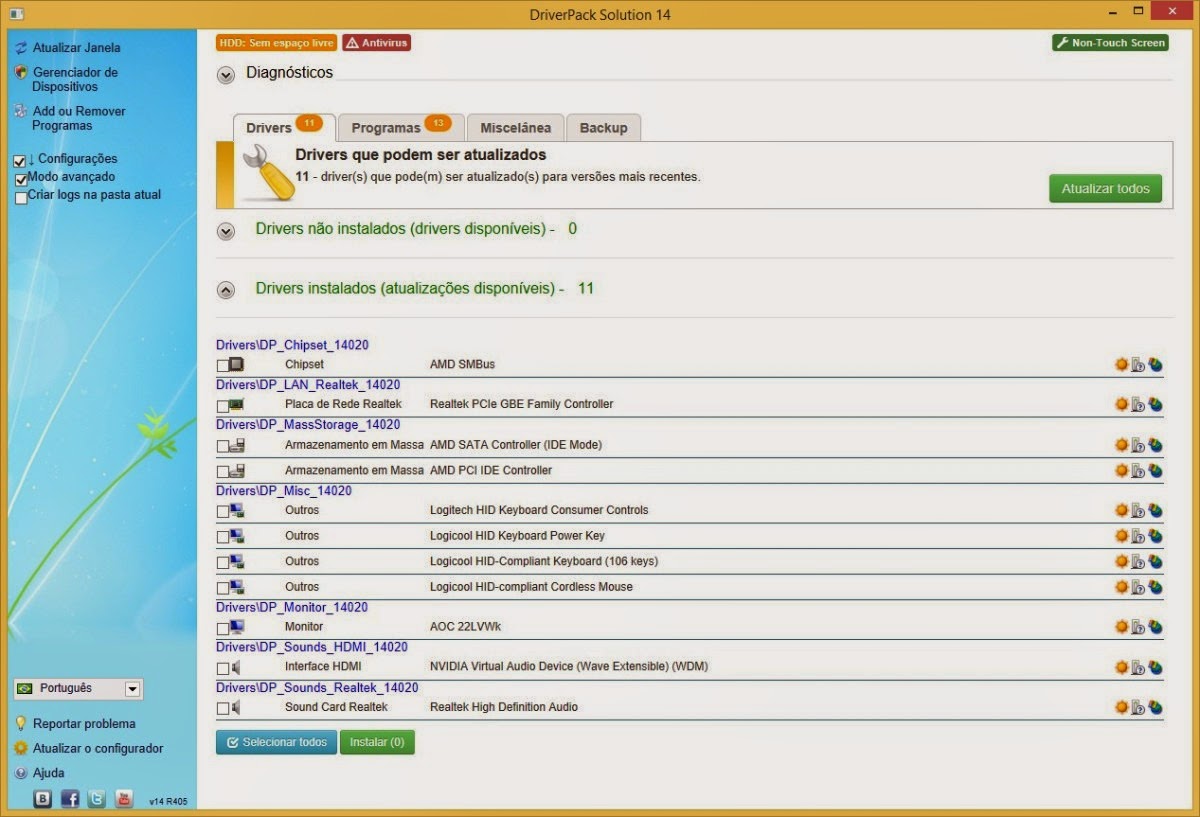Viewport: 1200px width, 817px height.
Task: Check the Realtek High Definition Audio box
Action: [x=223, y=708]
